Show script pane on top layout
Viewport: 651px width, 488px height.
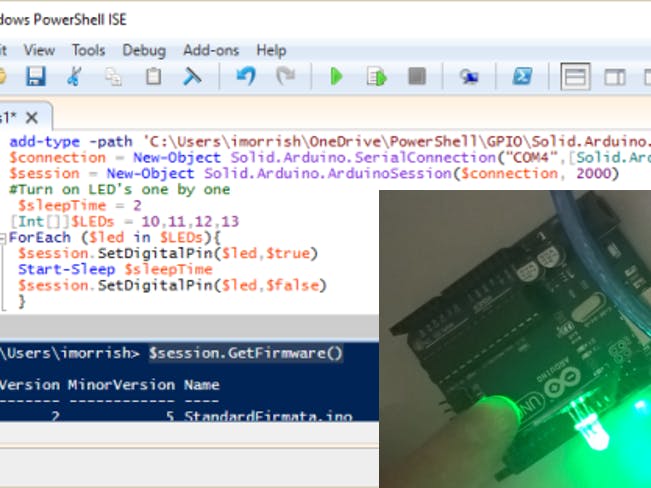point(575,77)
